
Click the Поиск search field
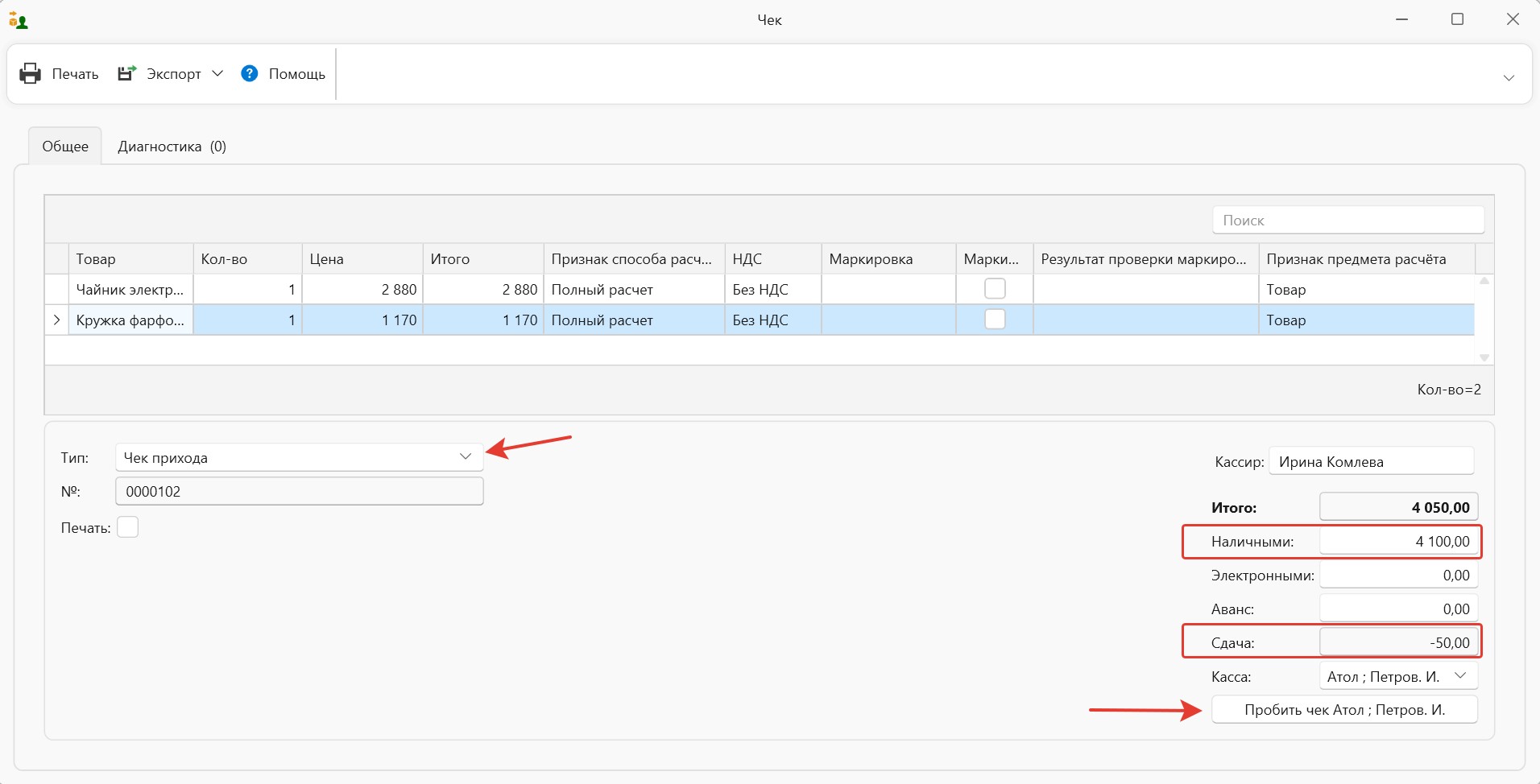click(1348, 220)
